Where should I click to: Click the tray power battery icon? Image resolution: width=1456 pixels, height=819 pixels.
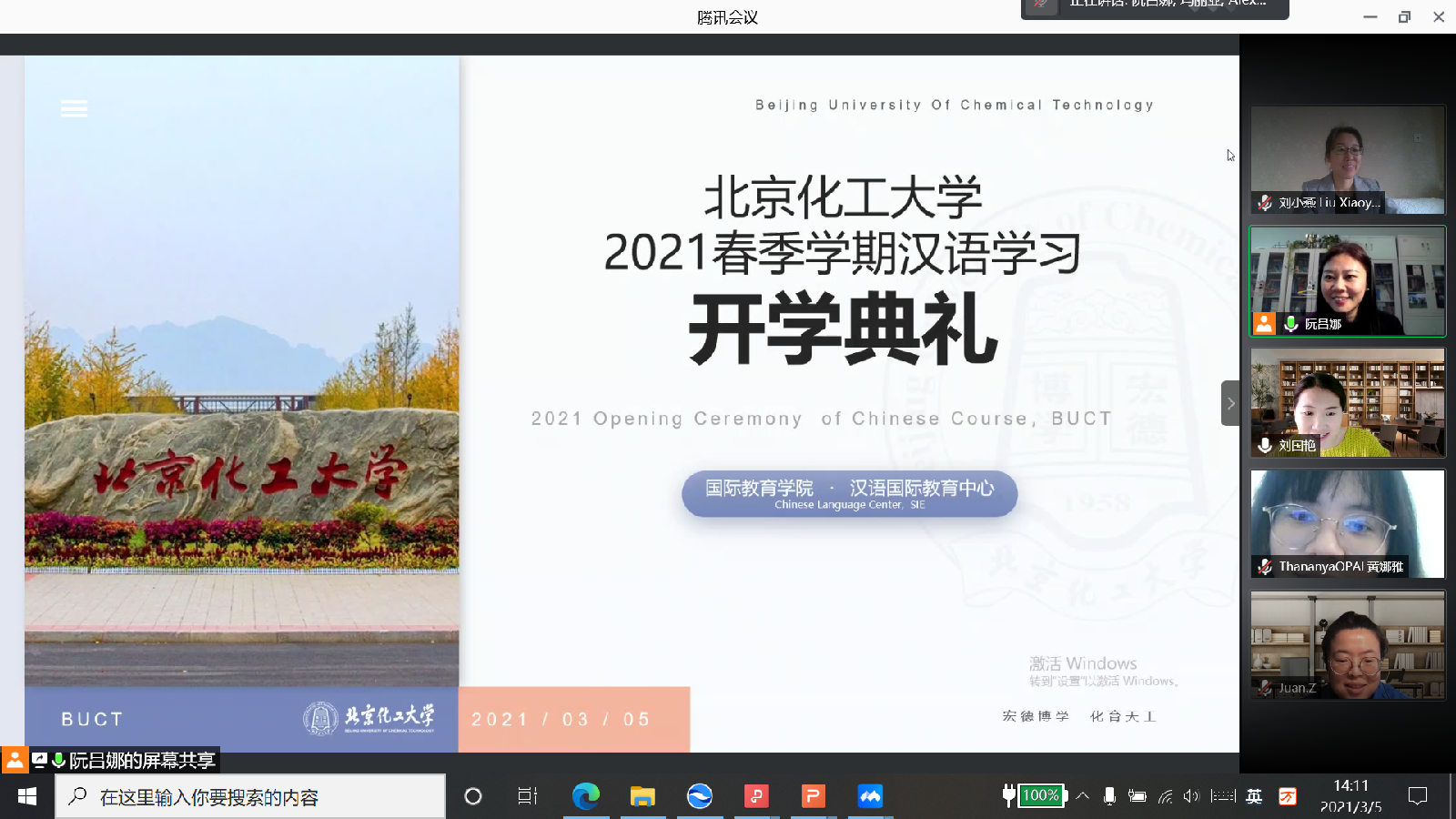coord(1137,796)
